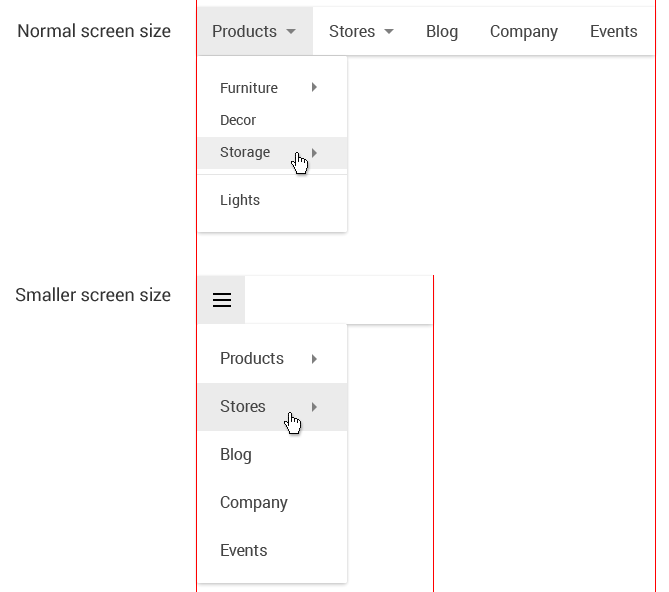Click the hamburger menu icon
This screenshot has height=592, width=669.
pyautogui.click(x=222, y=300)
